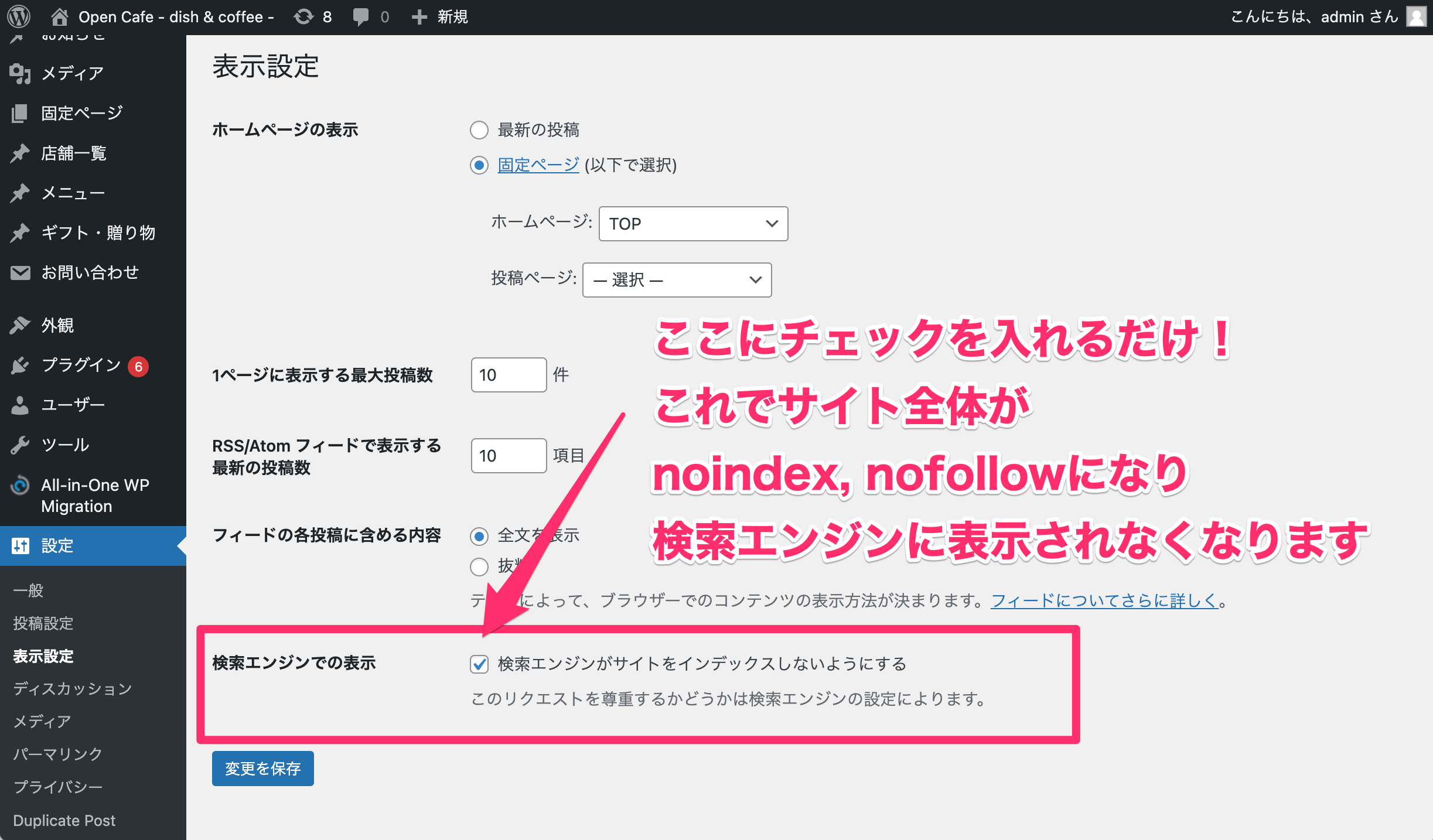
Task: Click the admin avatar in the top bar
Action: click(1416, 16)
